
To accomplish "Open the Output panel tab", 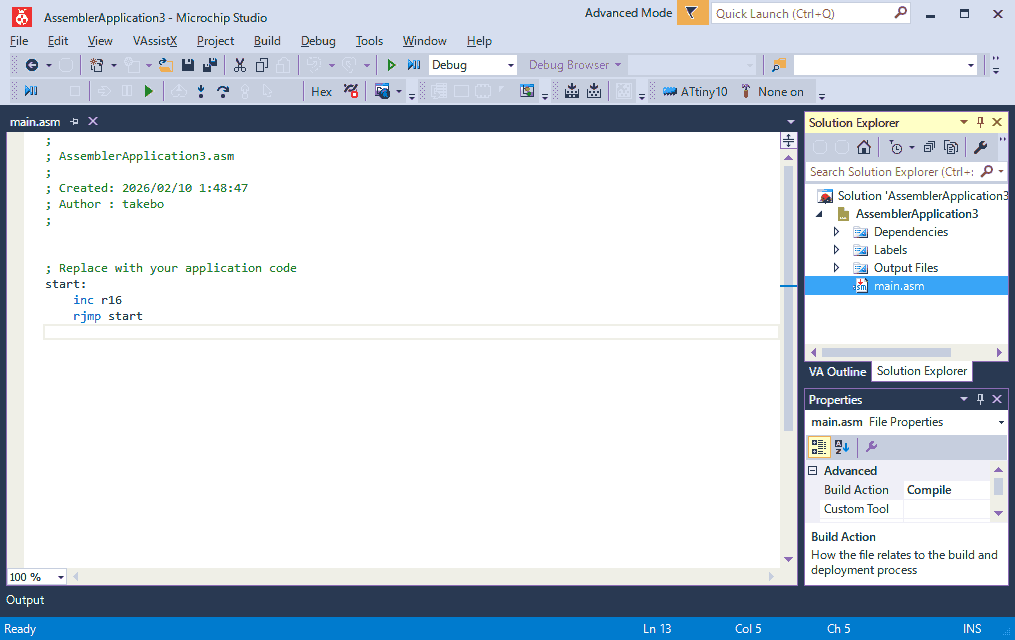I will [x=25, y=600].
